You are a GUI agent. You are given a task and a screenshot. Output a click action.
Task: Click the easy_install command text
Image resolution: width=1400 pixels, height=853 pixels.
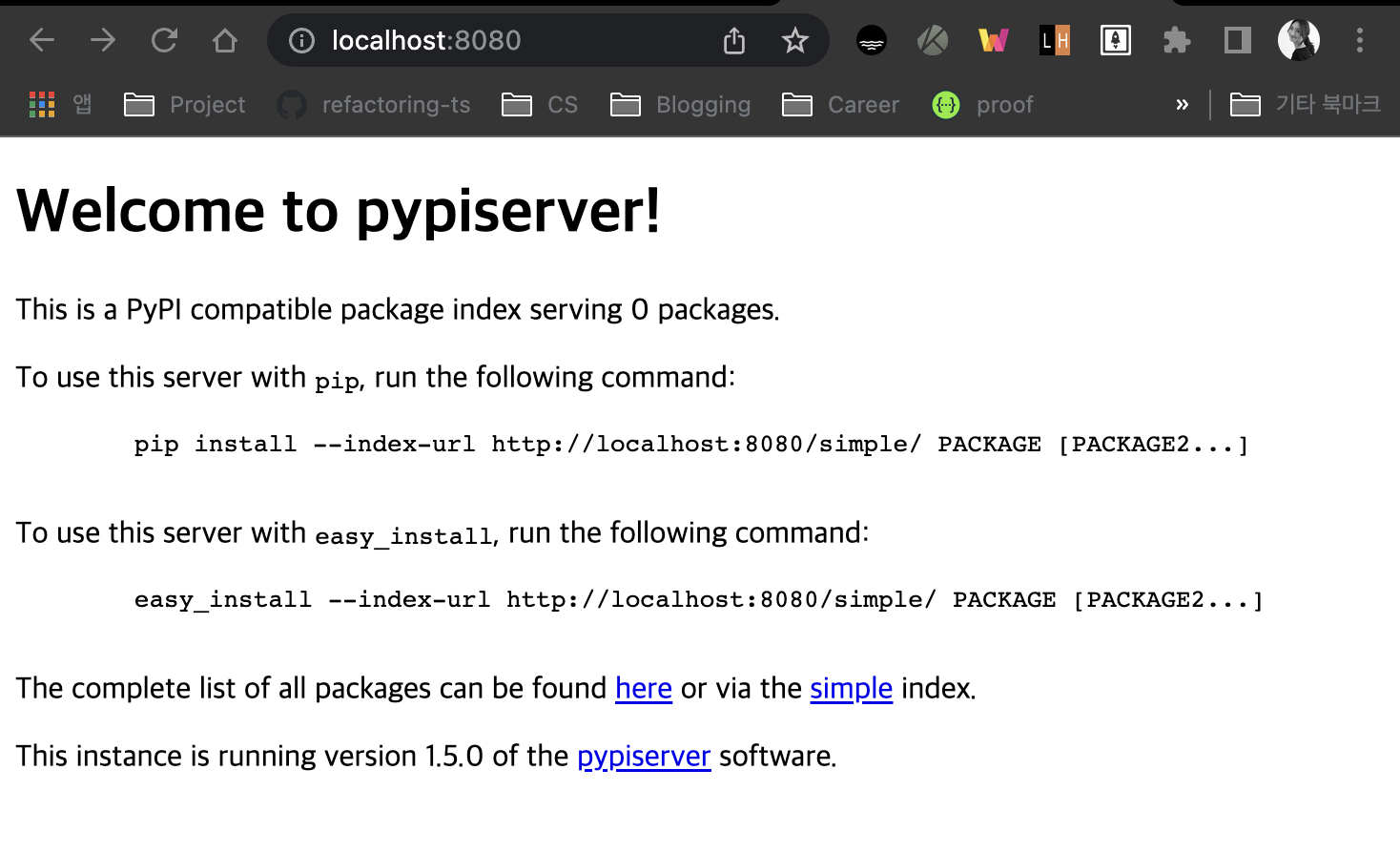point(699,600)
